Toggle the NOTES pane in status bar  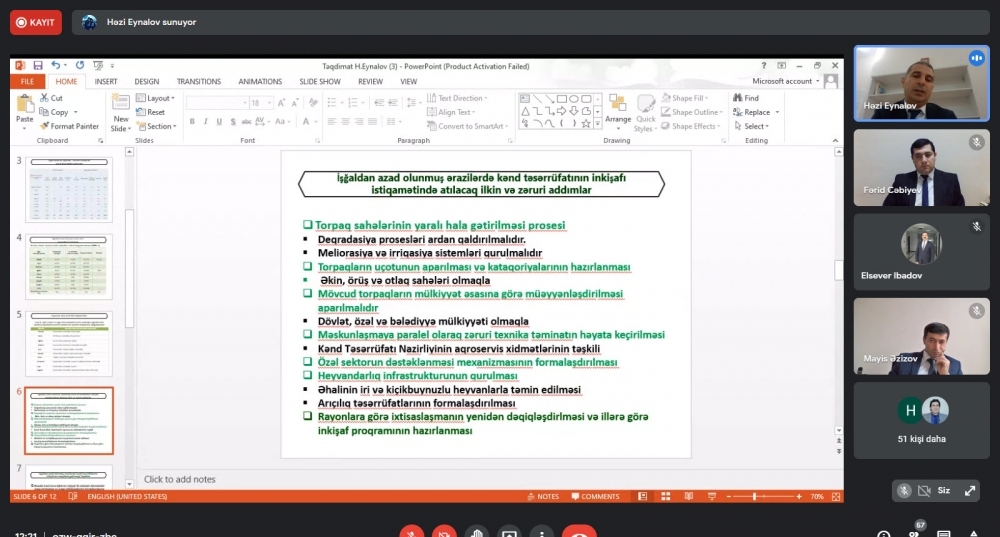[x=543, y=496]
